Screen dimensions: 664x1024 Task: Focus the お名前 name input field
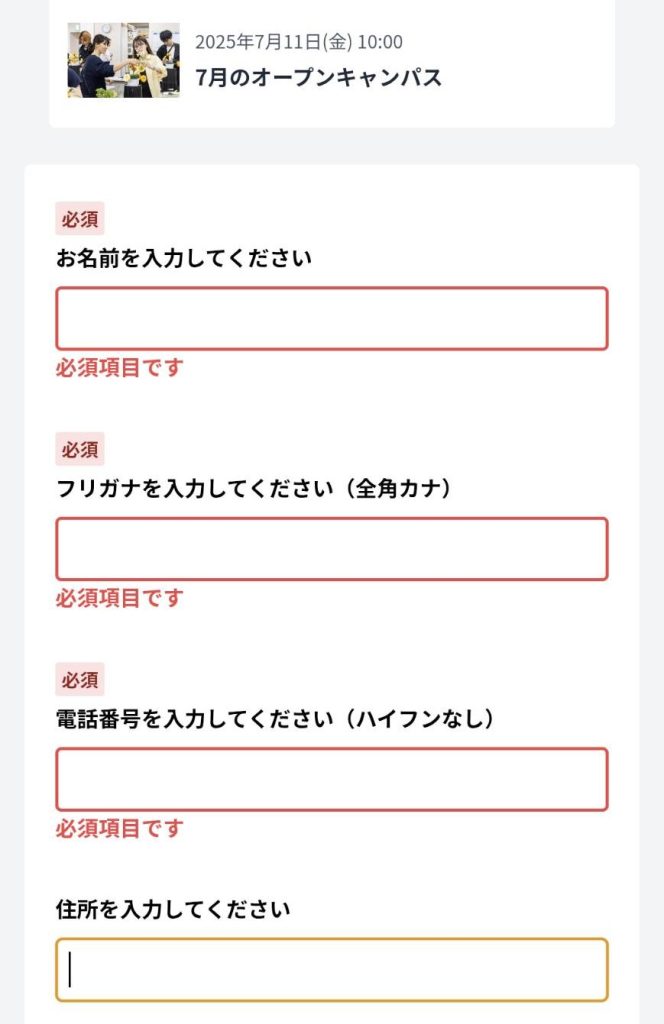[332, 319]
